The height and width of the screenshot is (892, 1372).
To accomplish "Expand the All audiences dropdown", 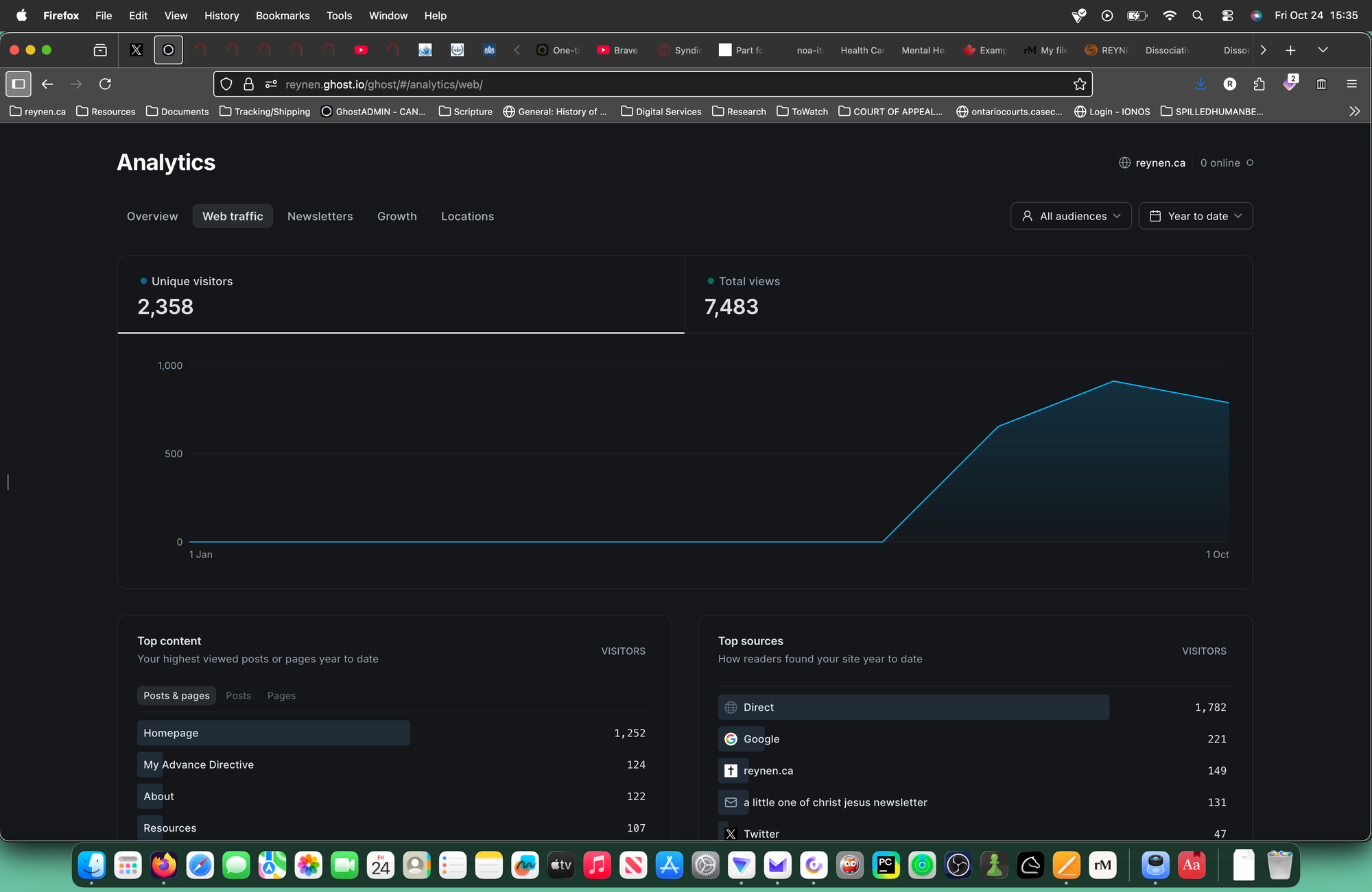I will point(1071,216).
